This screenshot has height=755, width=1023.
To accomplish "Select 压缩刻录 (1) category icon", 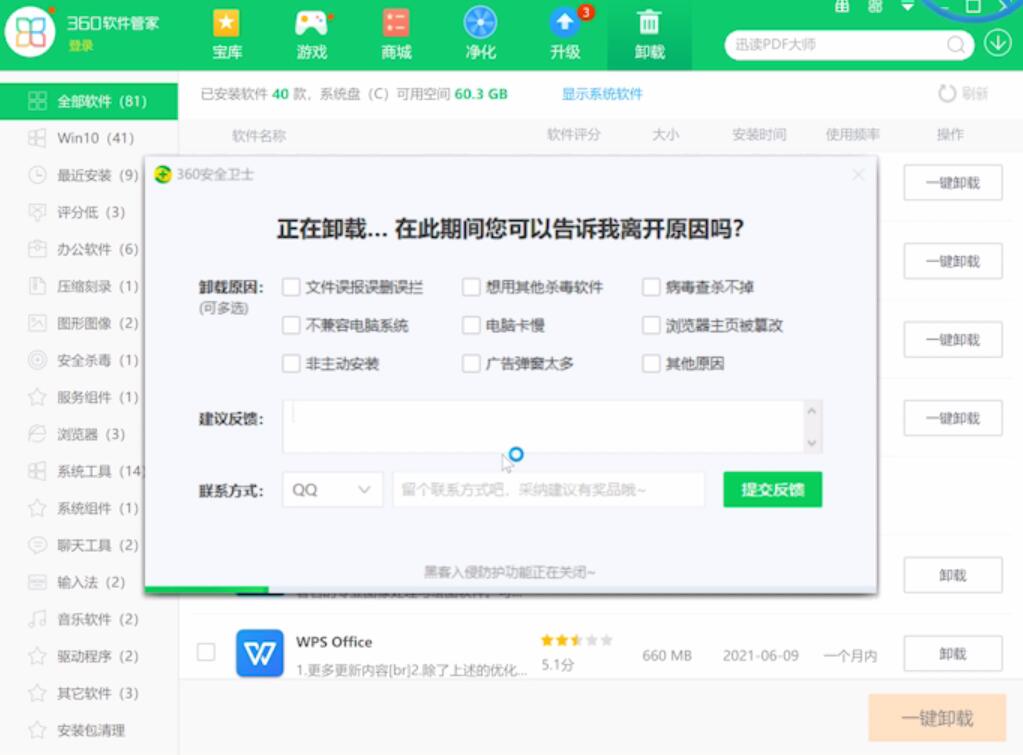I will pyautogui.click(x=37, y=286).
